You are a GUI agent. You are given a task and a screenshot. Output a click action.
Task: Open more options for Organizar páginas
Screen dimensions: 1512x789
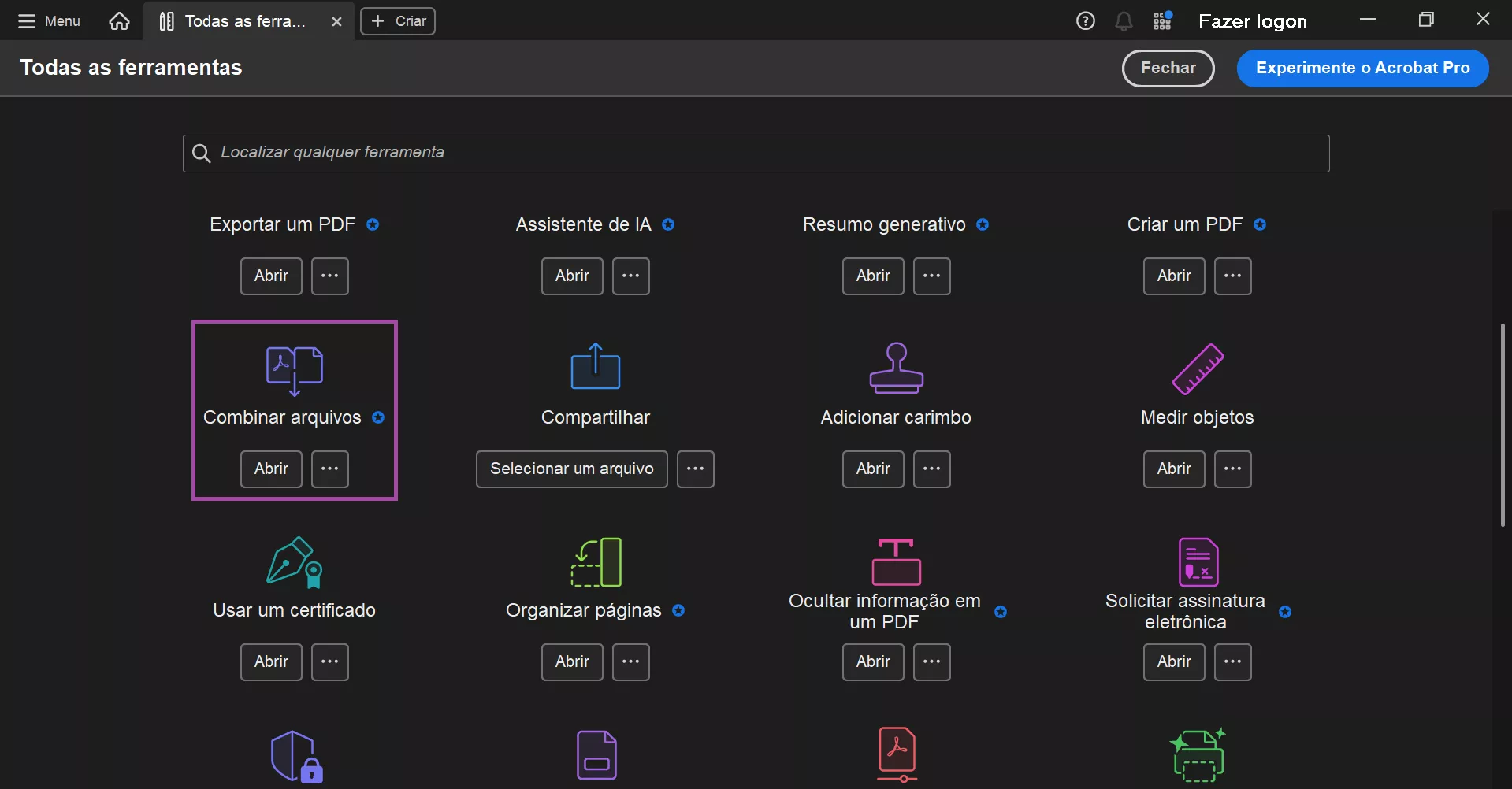[x=630, y=661]
